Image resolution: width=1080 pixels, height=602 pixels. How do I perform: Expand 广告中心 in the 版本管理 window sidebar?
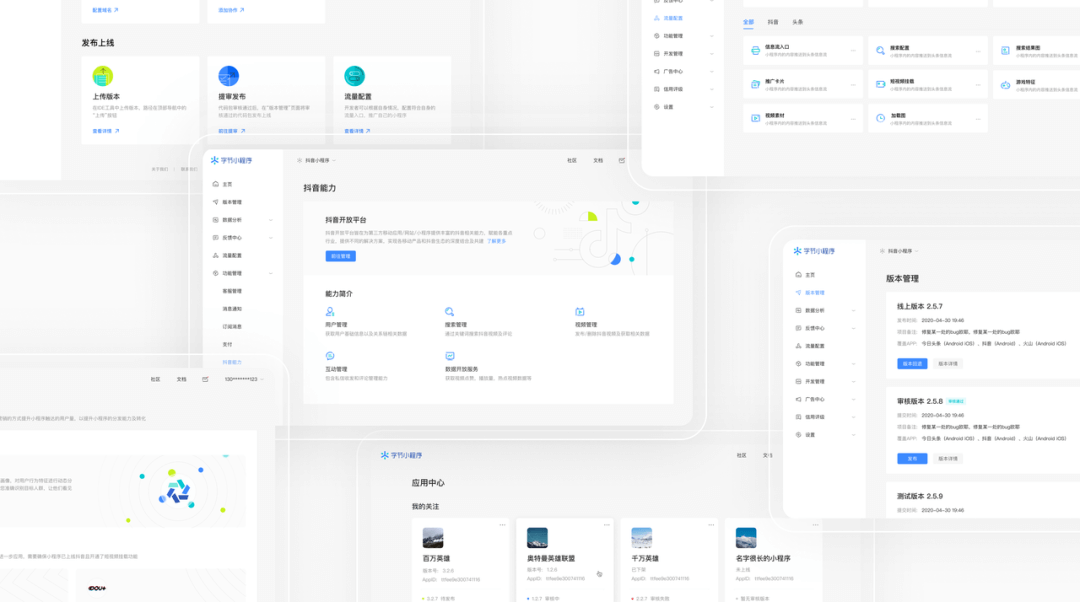point(853,399)
